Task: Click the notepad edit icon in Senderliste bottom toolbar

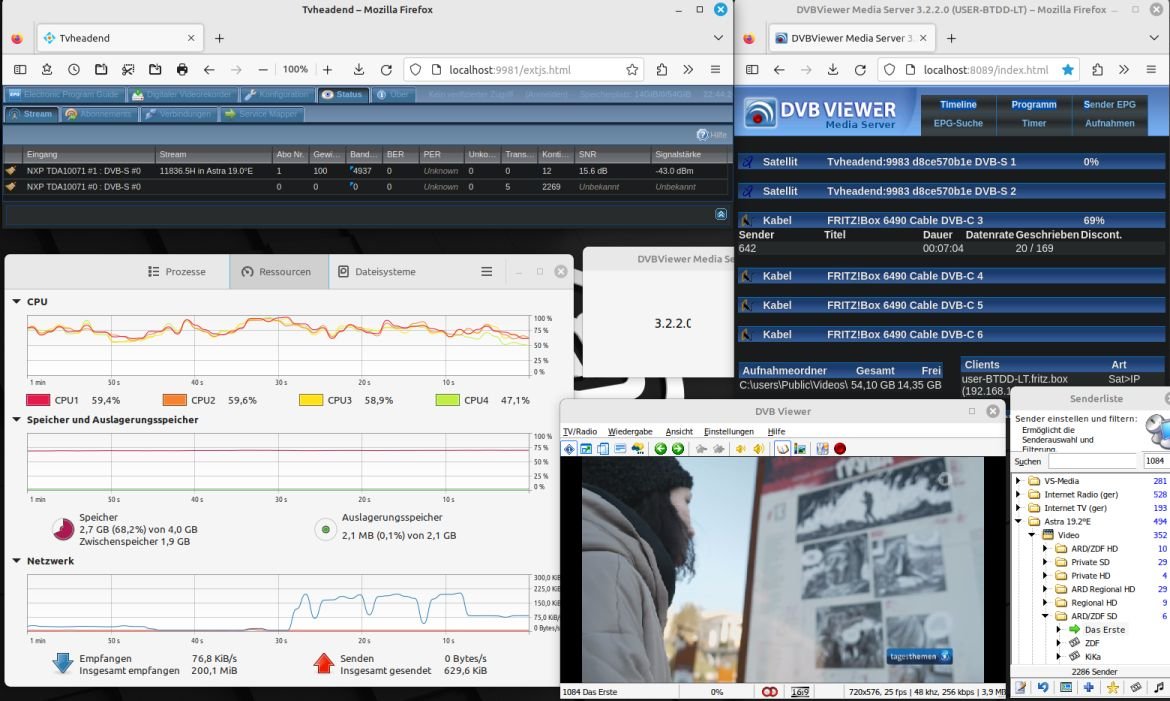Action: pyautogui.click(x=1020, y=687)
